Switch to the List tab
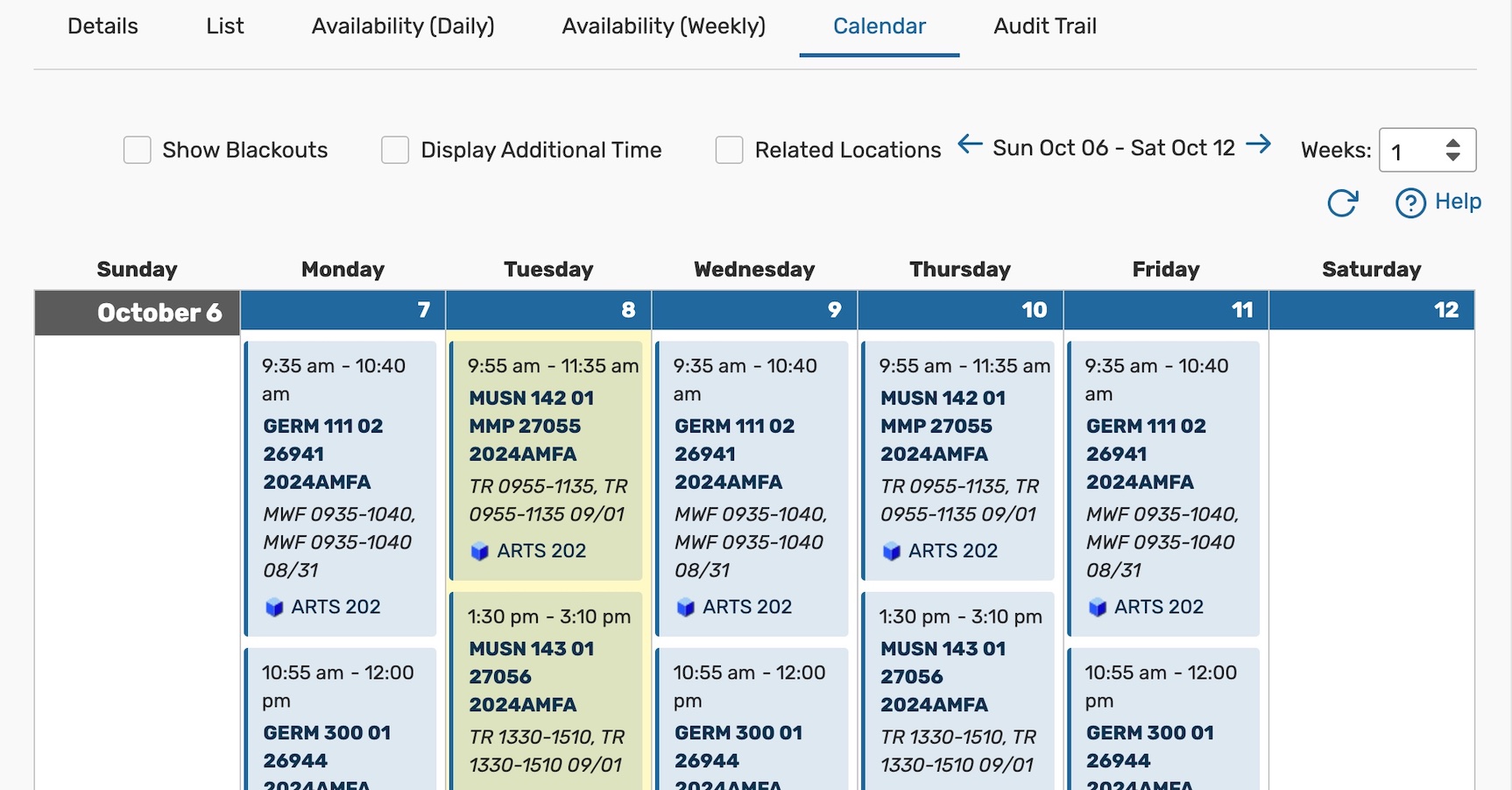 point(225,26)
